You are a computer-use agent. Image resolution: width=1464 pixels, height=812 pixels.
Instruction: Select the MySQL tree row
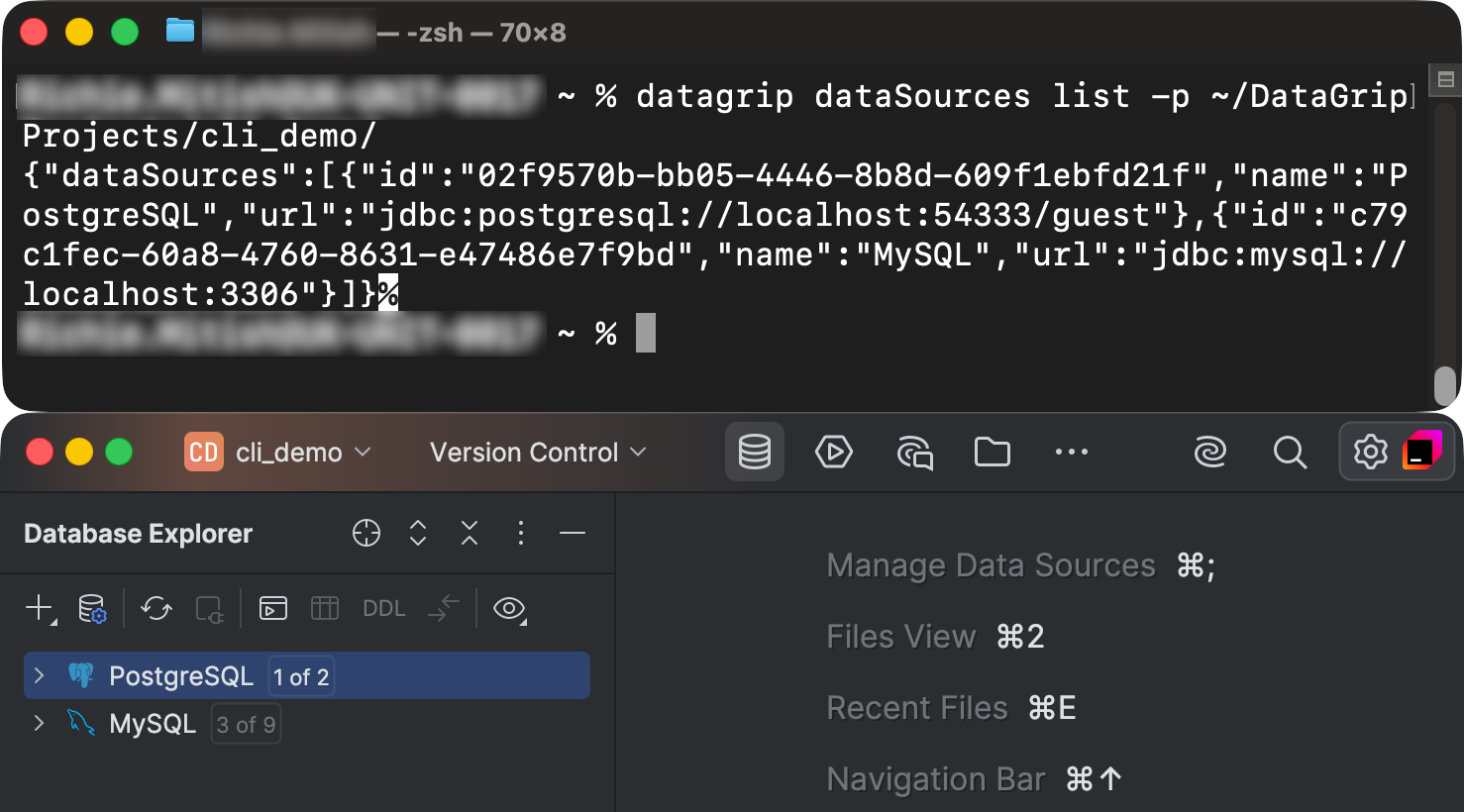point(307,723)
